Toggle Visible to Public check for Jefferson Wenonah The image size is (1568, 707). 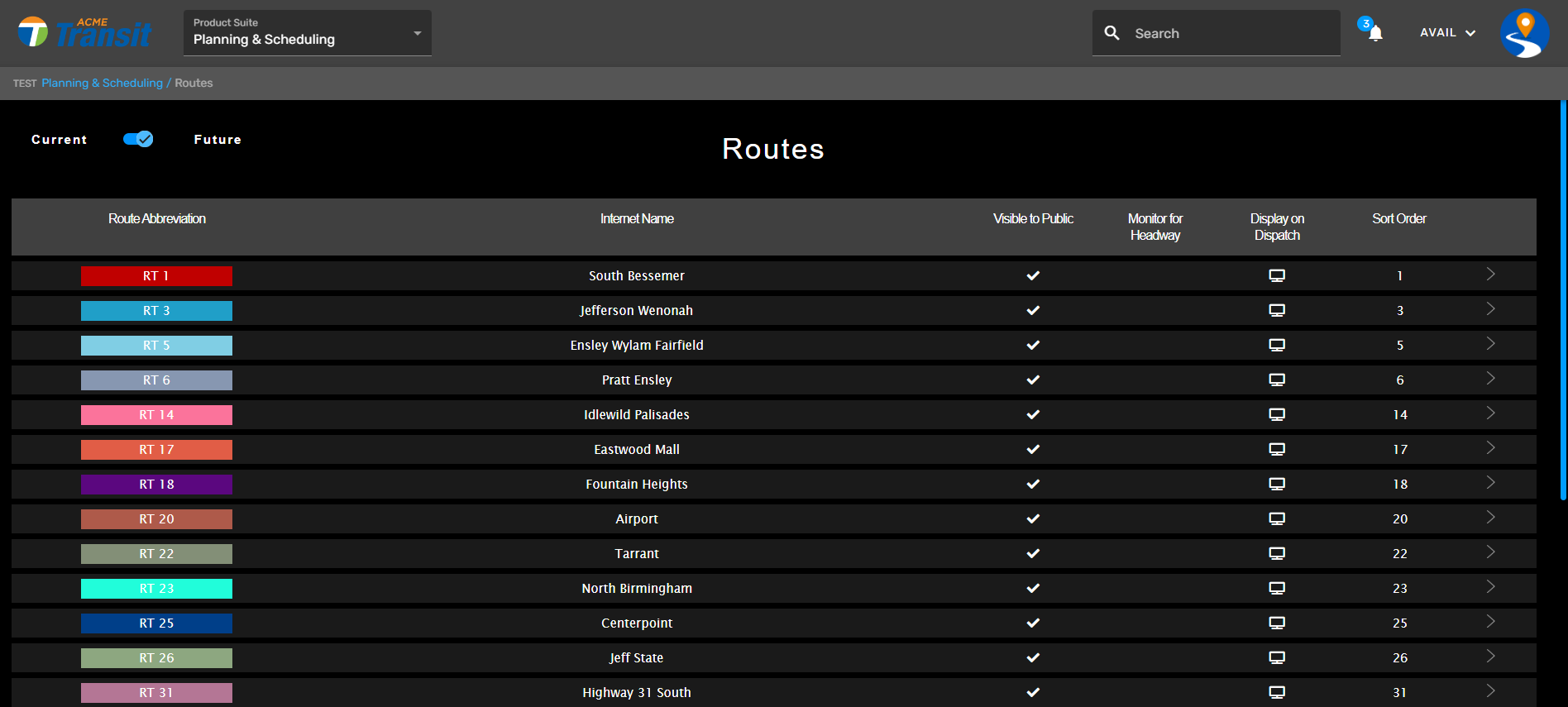[1033, 311]
